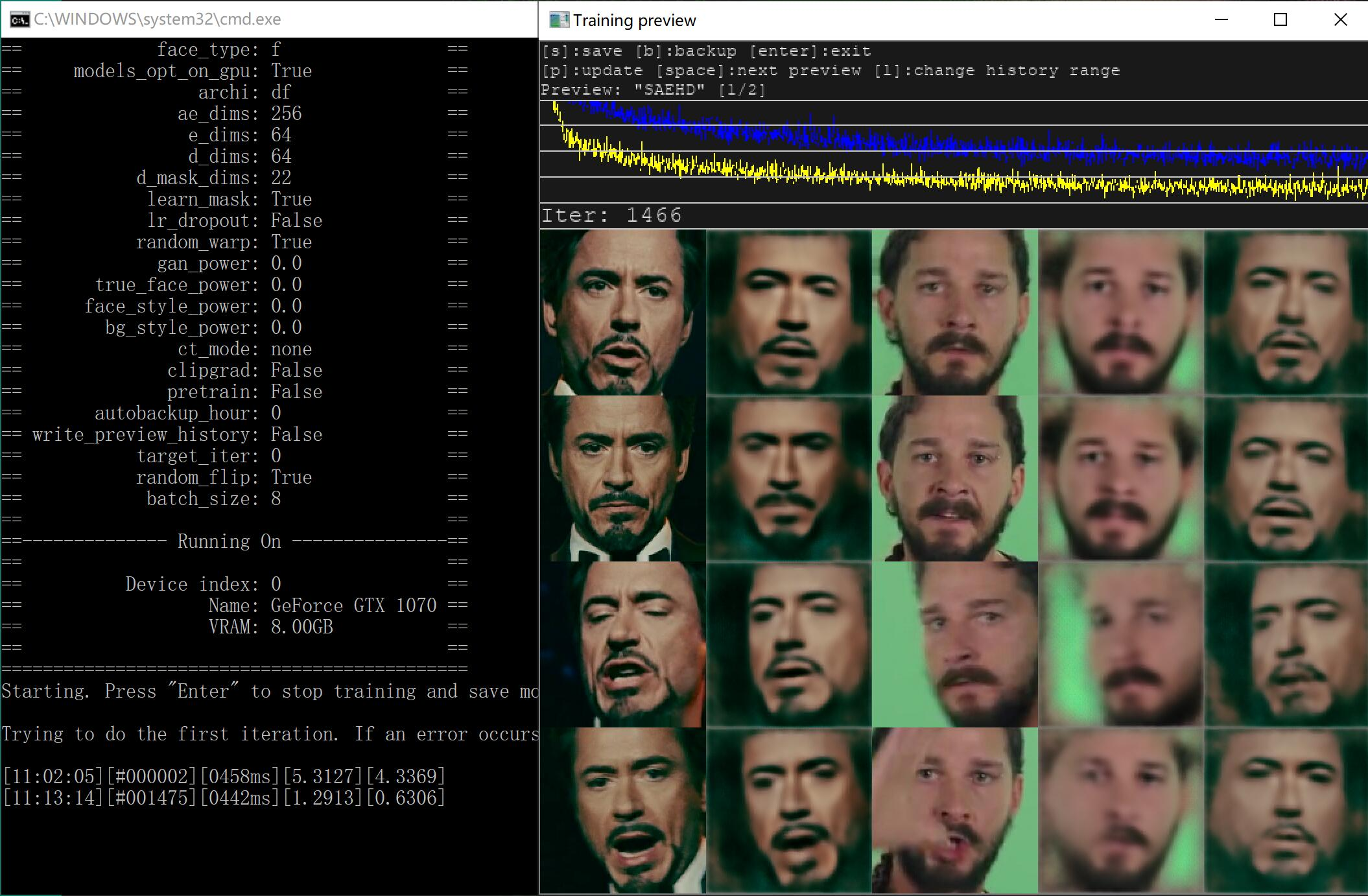The image size is (1368, 896).
Task: Close the Training preview window
Action: pos(1340,20)
